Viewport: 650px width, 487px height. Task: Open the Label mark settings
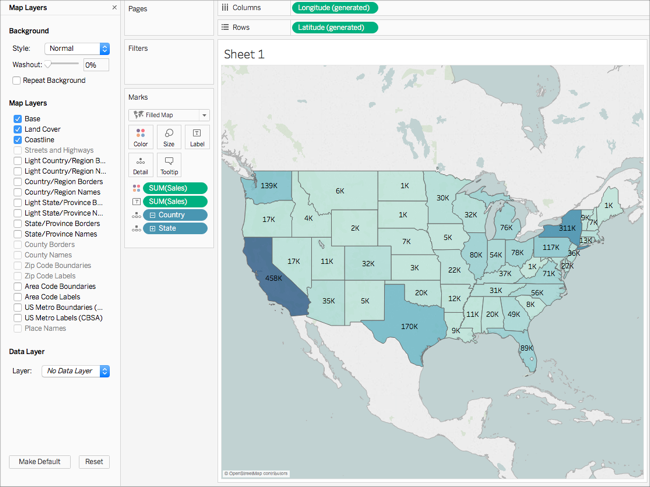coord(197,137)
